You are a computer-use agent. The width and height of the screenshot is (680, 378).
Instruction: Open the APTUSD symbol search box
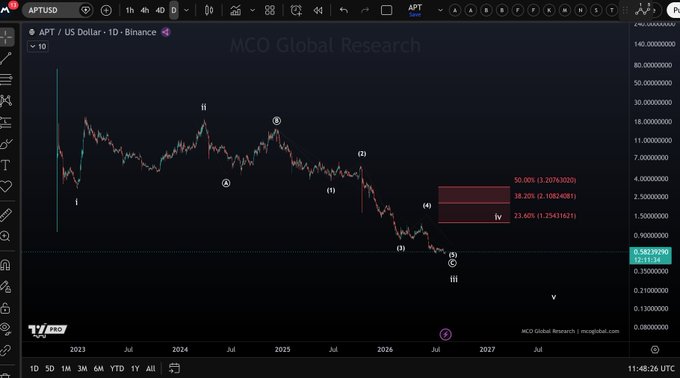[x=56, y=10]
